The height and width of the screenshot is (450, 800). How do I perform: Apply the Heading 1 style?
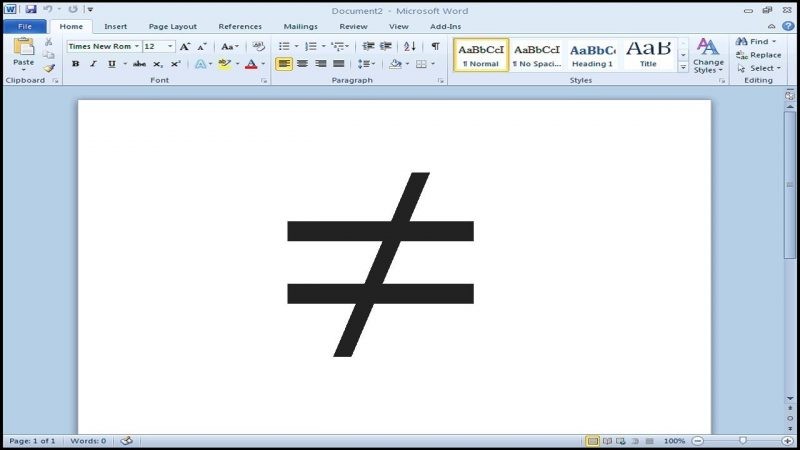pos(592,55)
